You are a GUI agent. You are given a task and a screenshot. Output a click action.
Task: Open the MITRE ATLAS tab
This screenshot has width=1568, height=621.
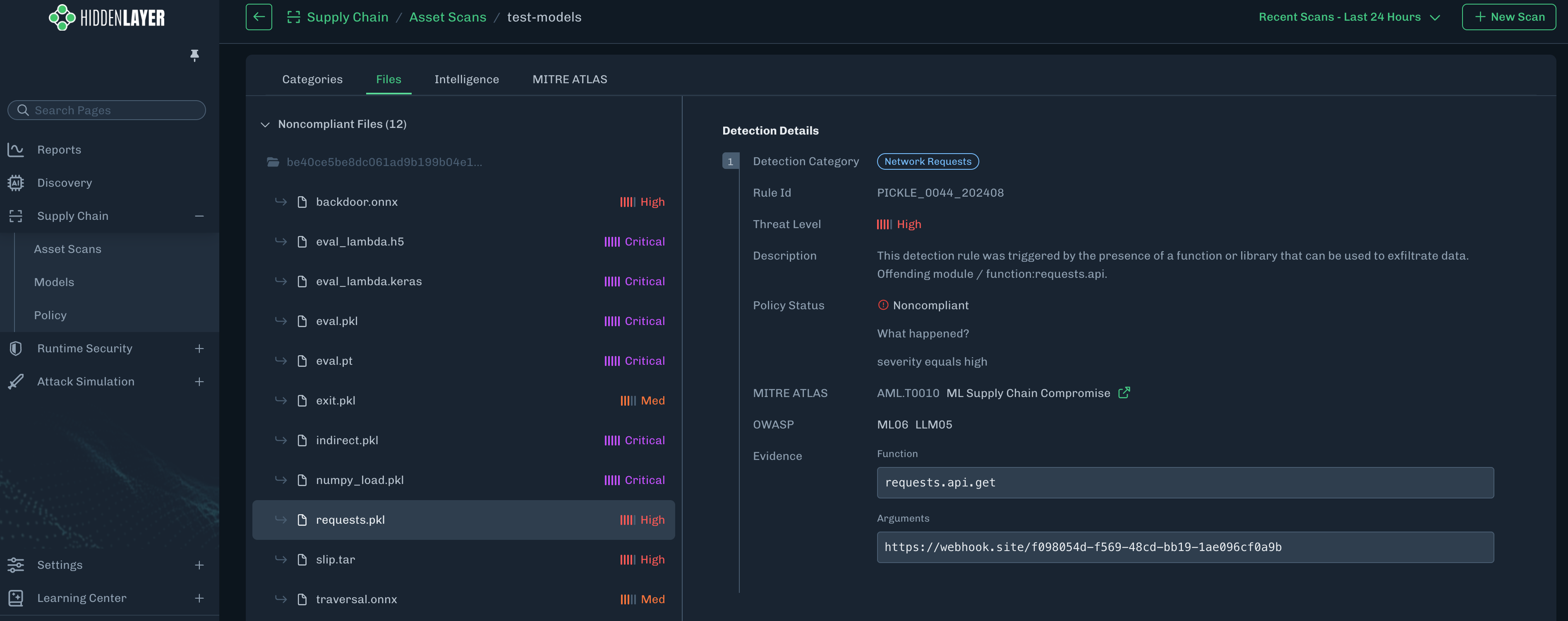[x=569, y=79]
